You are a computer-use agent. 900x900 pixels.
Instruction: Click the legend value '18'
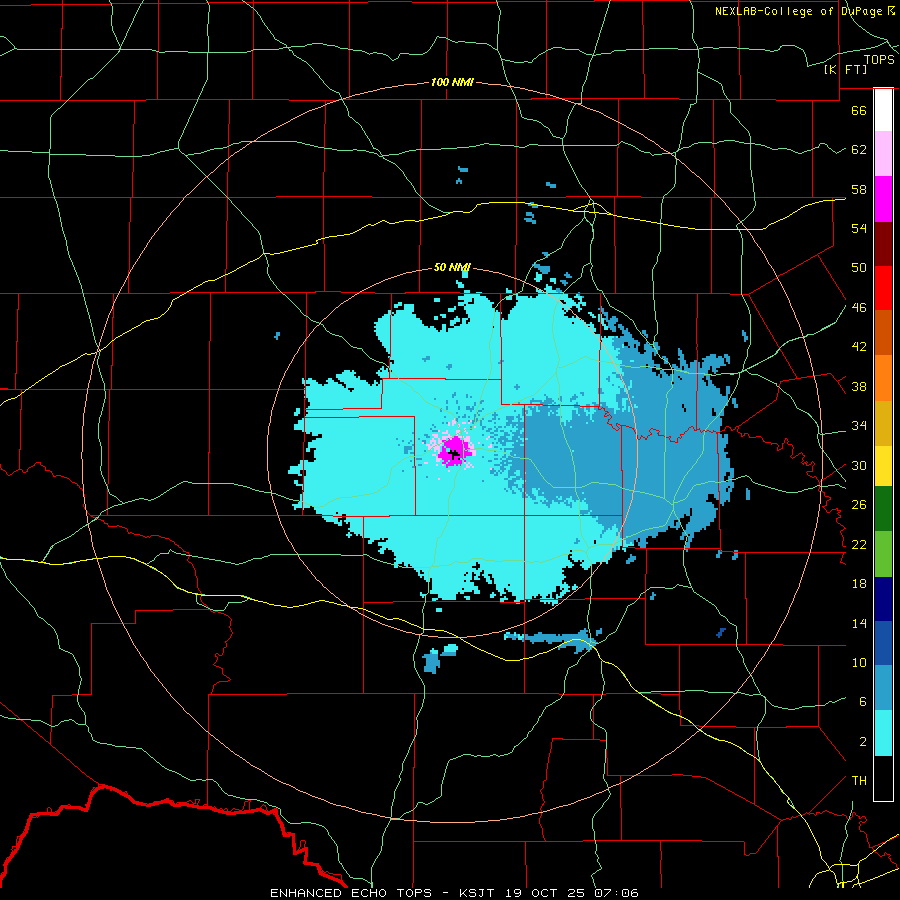click(859, 584)
